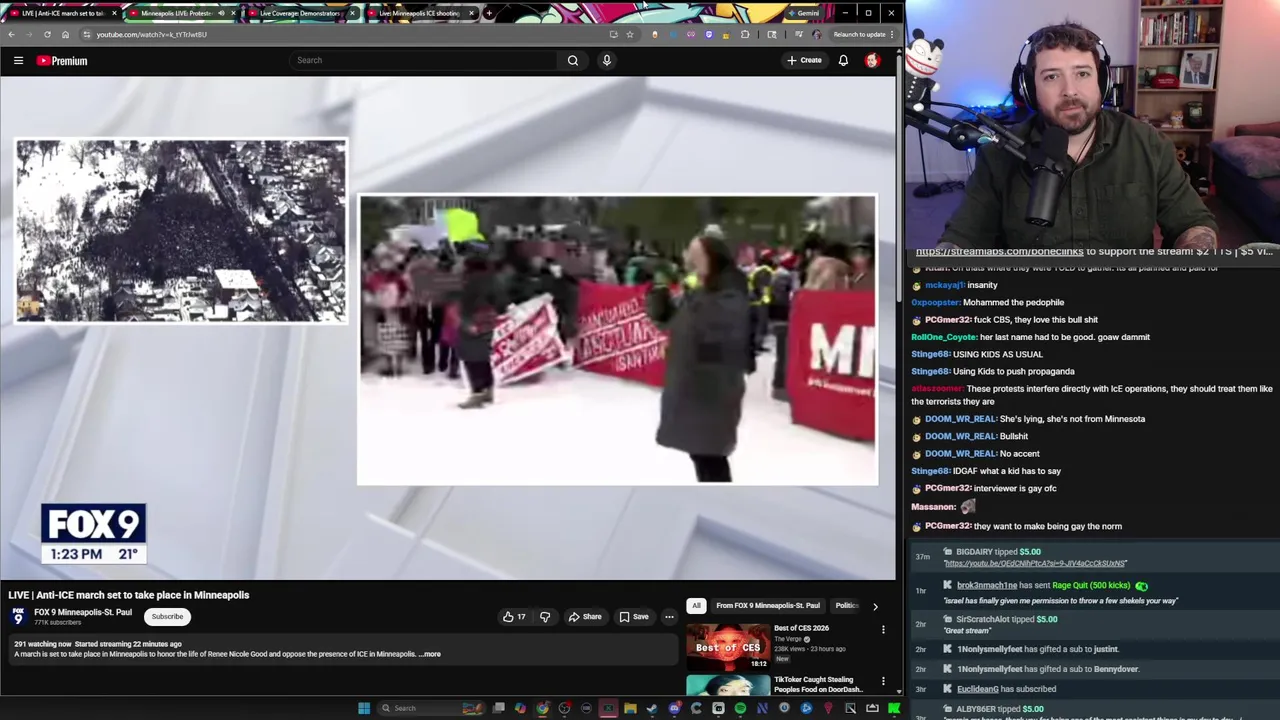Open Discord from the taskbar
Screen dimensions: 1280x720
[674, 708]
